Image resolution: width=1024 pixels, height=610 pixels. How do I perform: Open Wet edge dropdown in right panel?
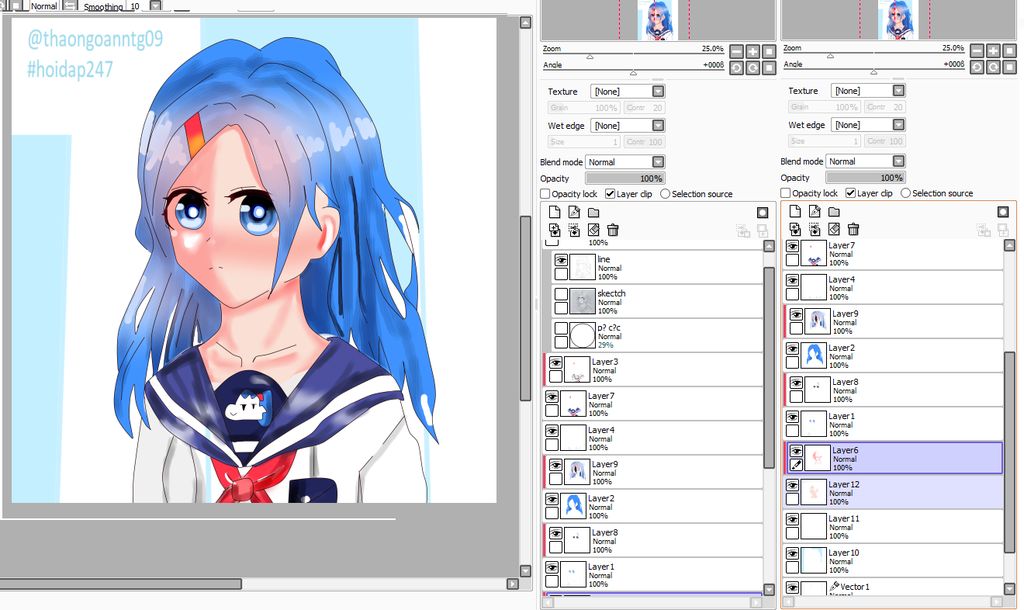pos(899,125)
